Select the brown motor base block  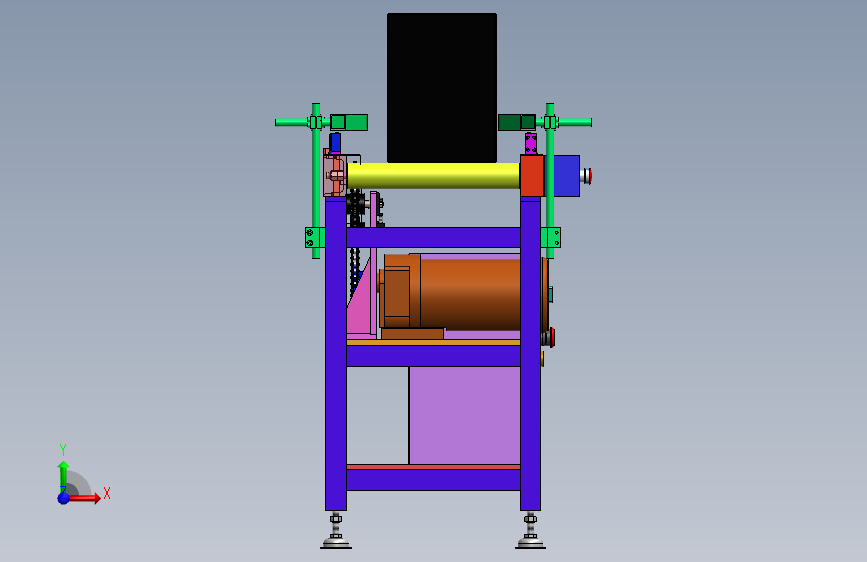point(412,334)
